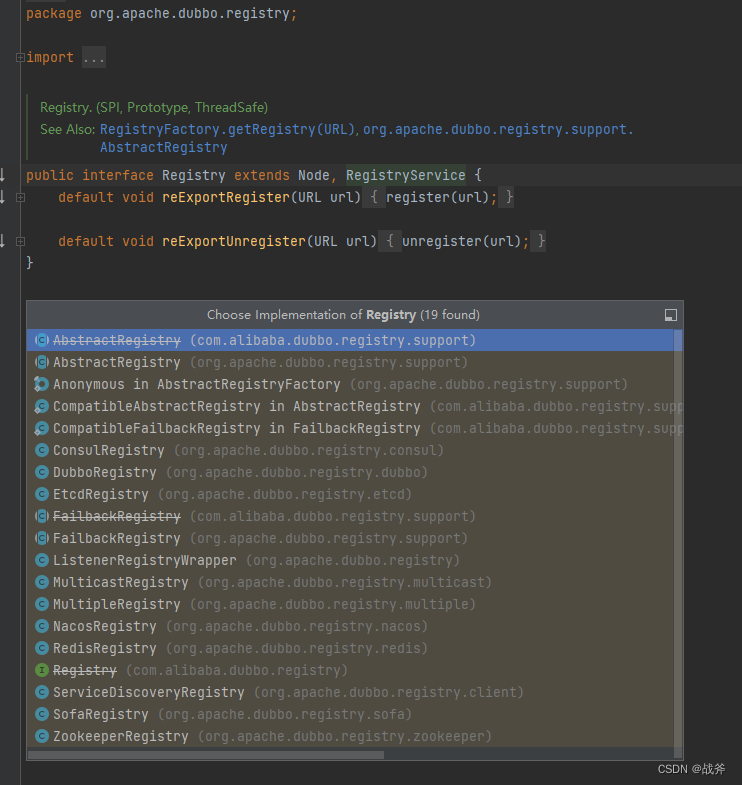Click the folded import ellipsis placeholder
This screenshot has height=785, width=742.
[94, 58]
